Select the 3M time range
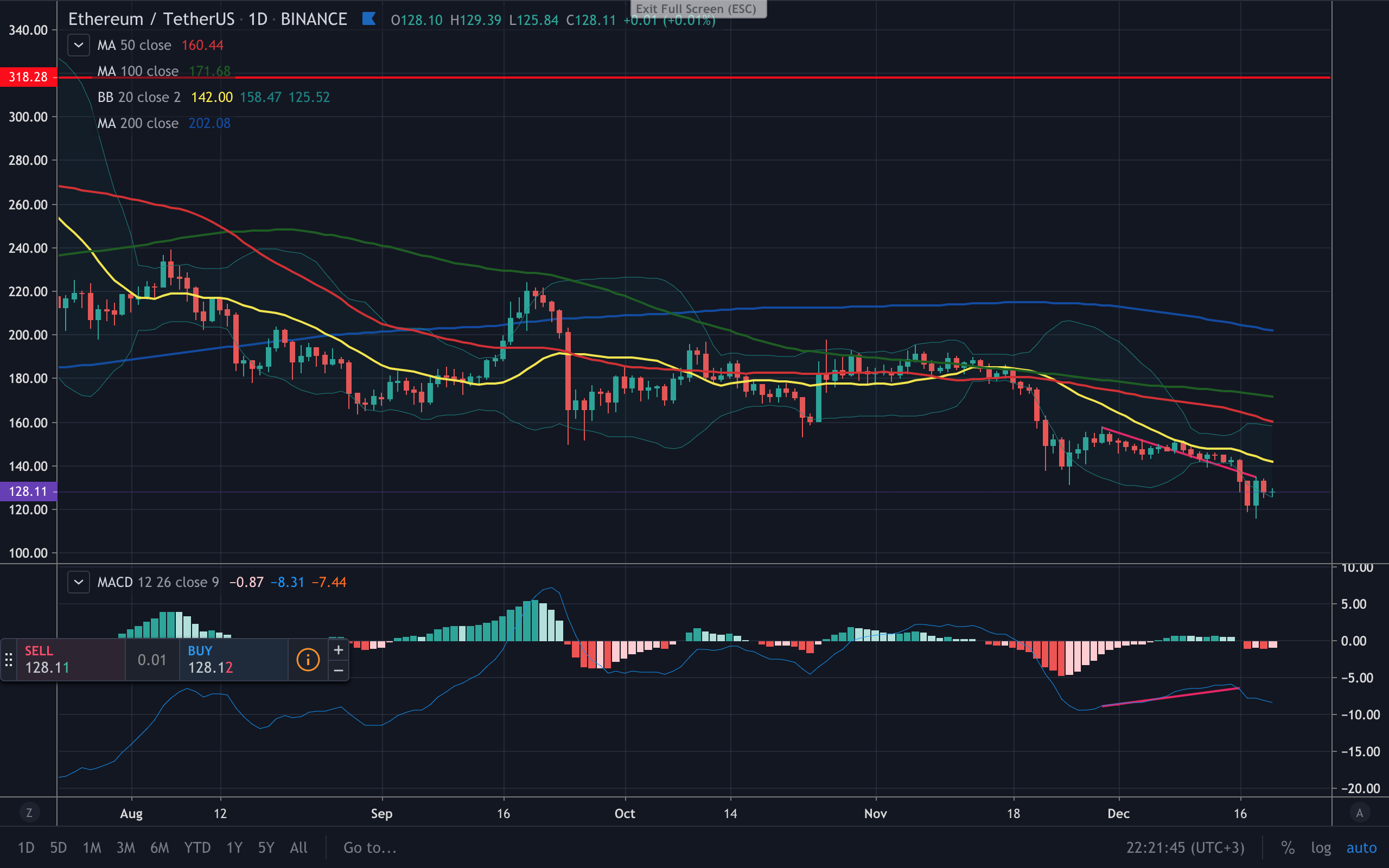The height and width of the screenshot is (868, 1389). pos(126,847)
